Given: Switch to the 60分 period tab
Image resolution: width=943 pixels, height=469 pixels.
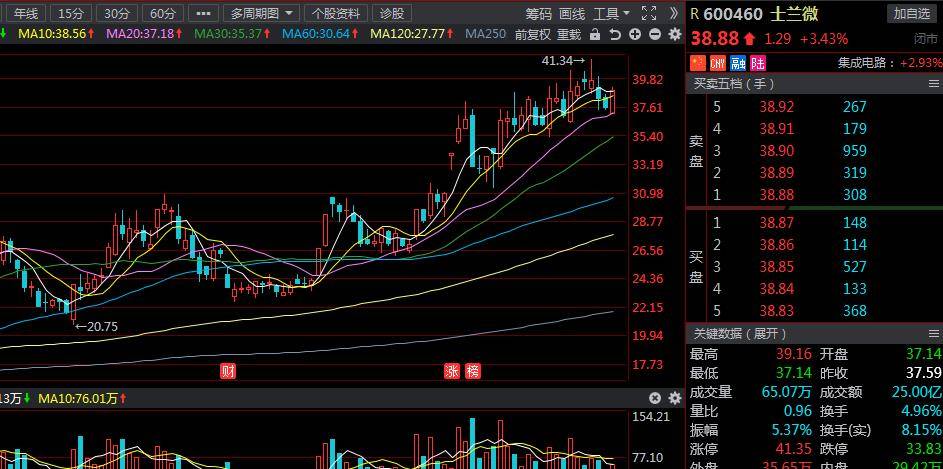Looking at the screenshot, I should point(162,13).
